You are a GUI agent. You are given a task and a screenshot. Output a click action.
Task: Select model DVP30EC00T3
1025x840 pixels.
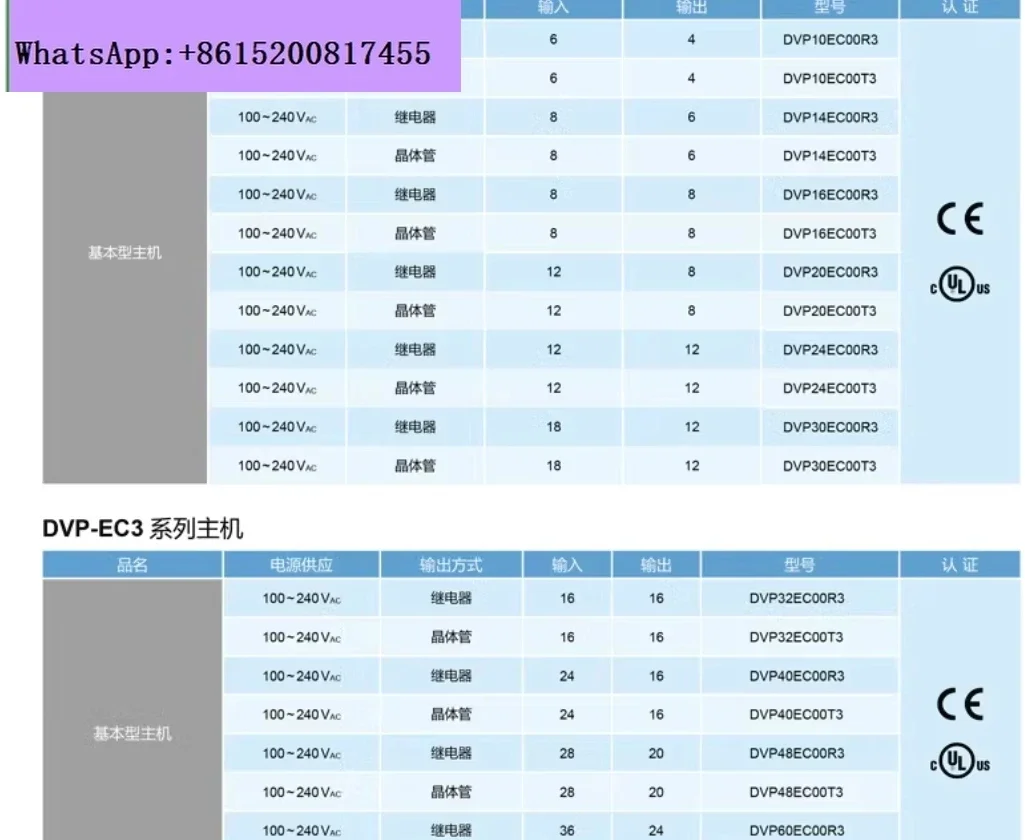click(830, 466)
